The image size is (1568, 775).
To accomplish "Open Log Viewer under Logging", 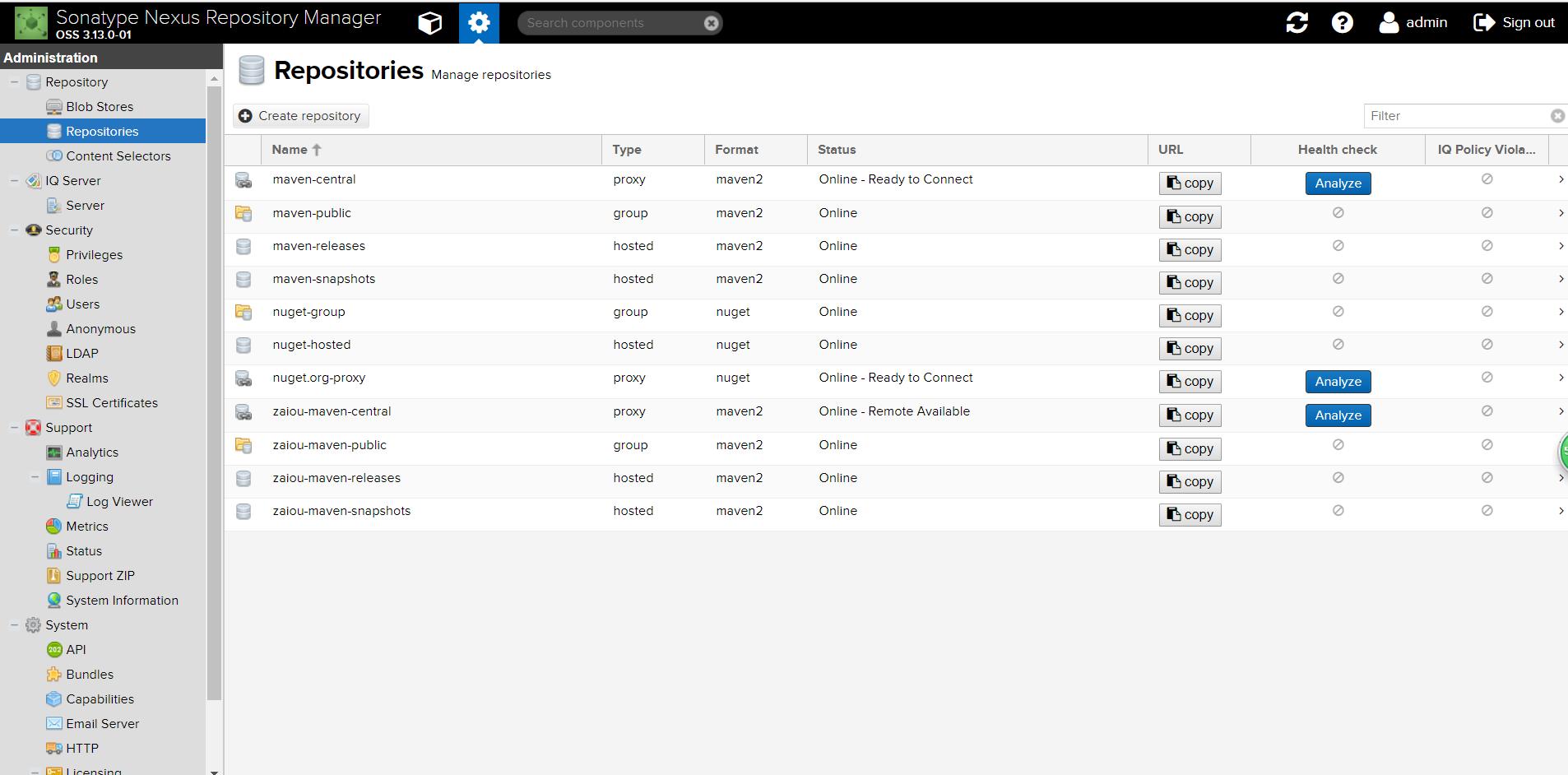I will [x=119, y=502].
